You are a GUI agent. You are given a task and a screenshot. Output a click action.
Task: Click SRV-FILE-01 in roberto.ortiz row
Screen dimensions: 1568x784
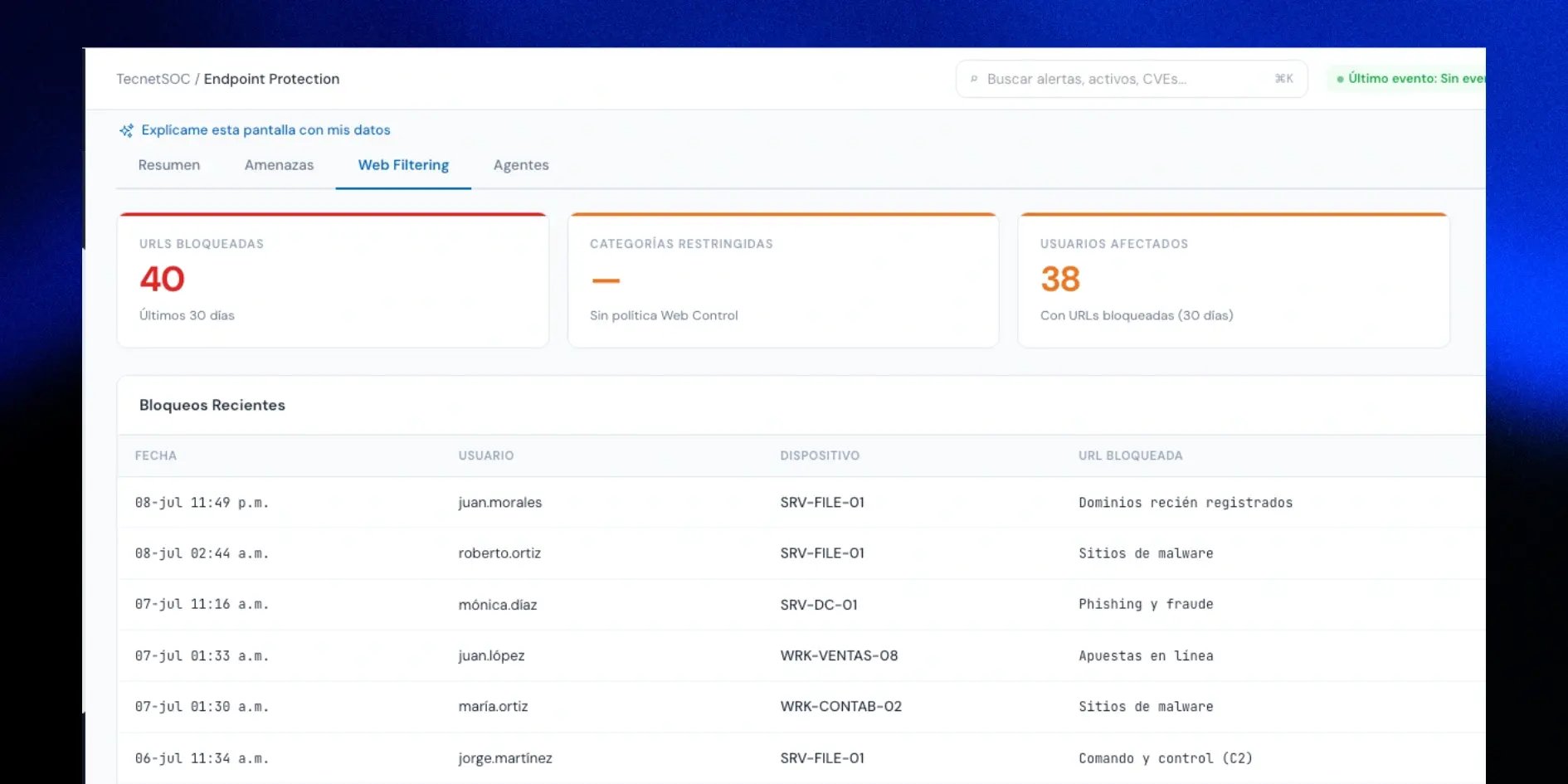click(822, 553)
